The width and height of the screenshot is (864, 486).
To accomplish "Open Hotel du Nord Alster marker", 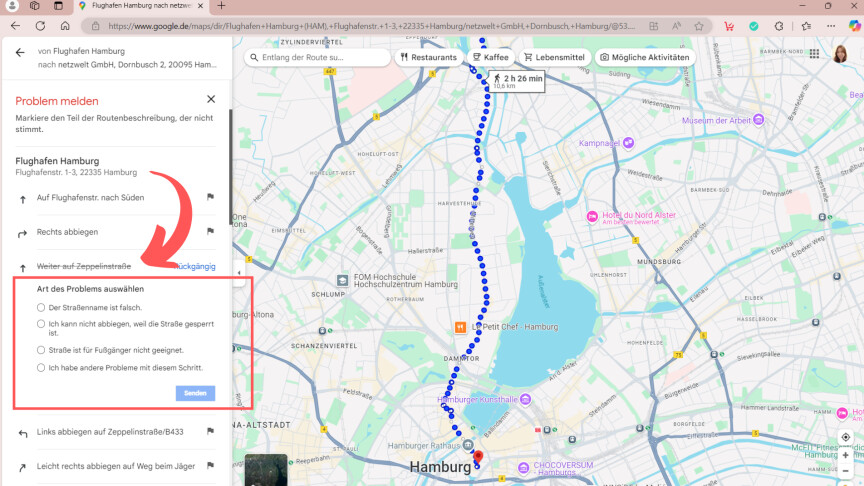I will tap(592, 217).
